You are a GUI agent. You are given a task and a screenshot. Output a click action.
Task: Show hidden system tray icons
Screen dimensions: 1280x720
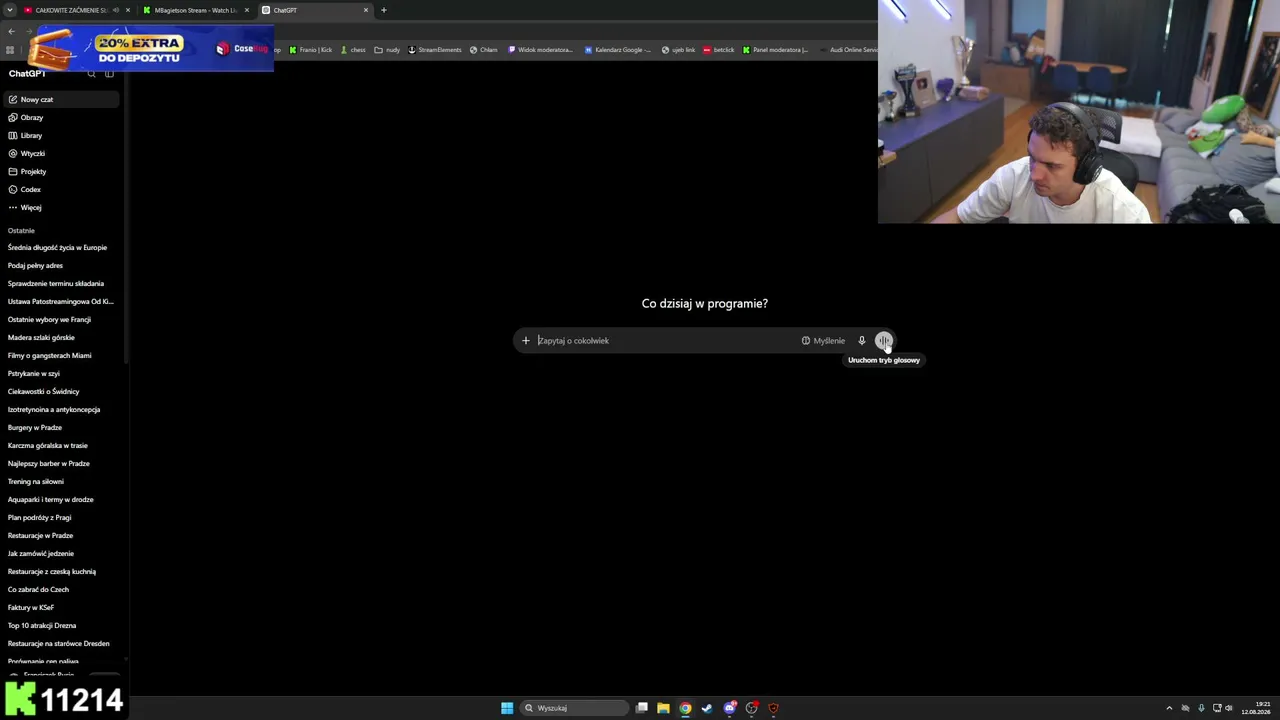click(x=1169, y=708)
